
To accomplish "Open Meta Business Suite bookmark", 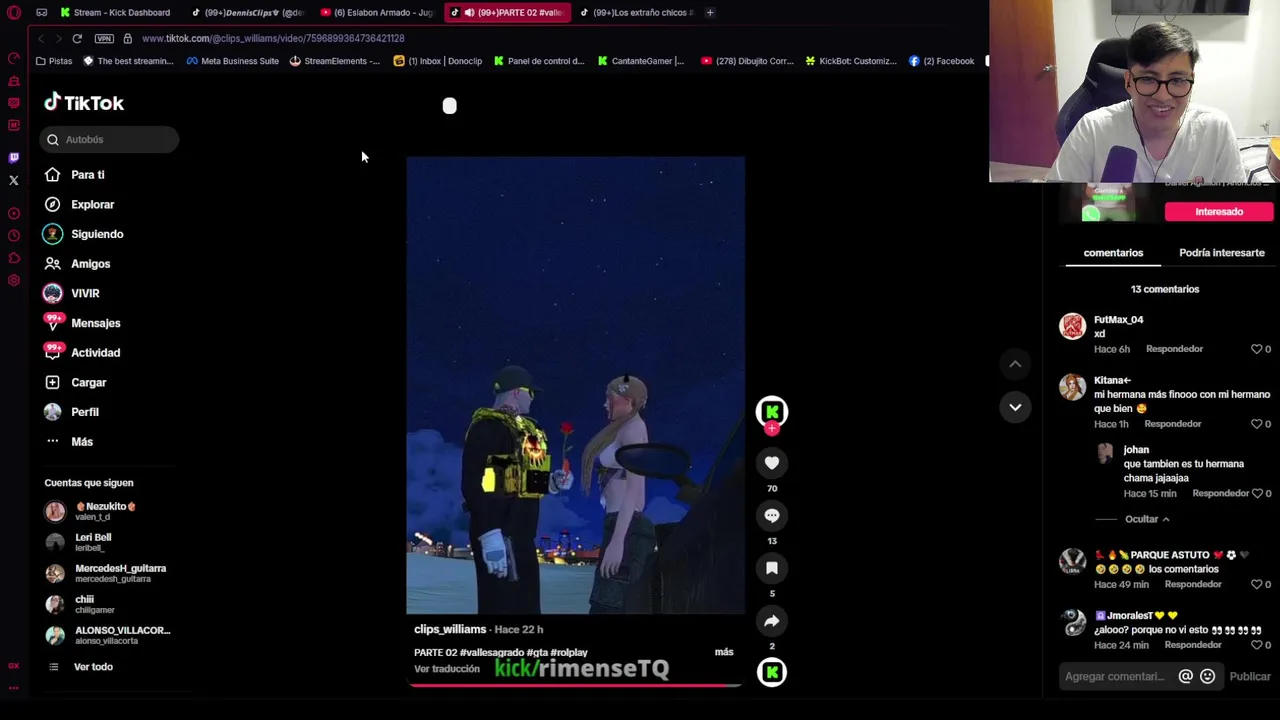I will click(x=232, y=61).
